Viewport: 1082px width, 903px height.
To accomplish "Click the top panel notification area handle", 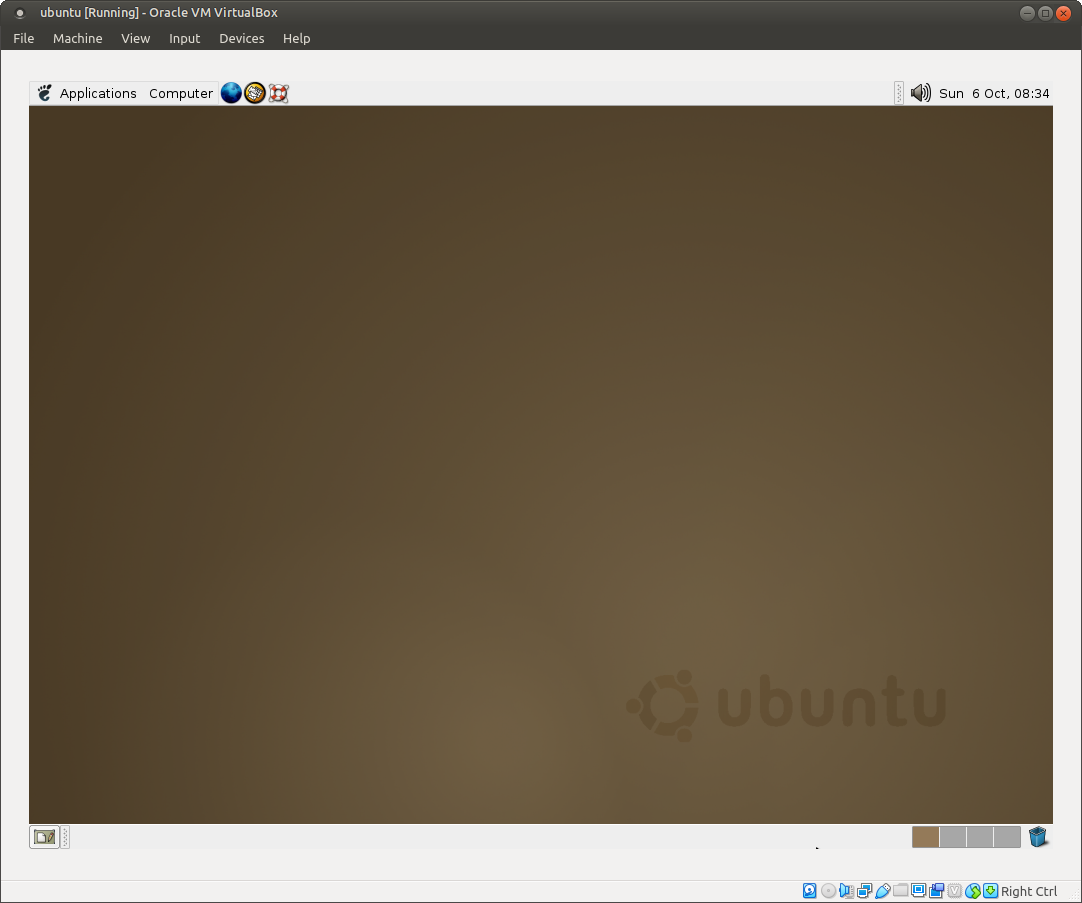I will [x=898, y=92].
